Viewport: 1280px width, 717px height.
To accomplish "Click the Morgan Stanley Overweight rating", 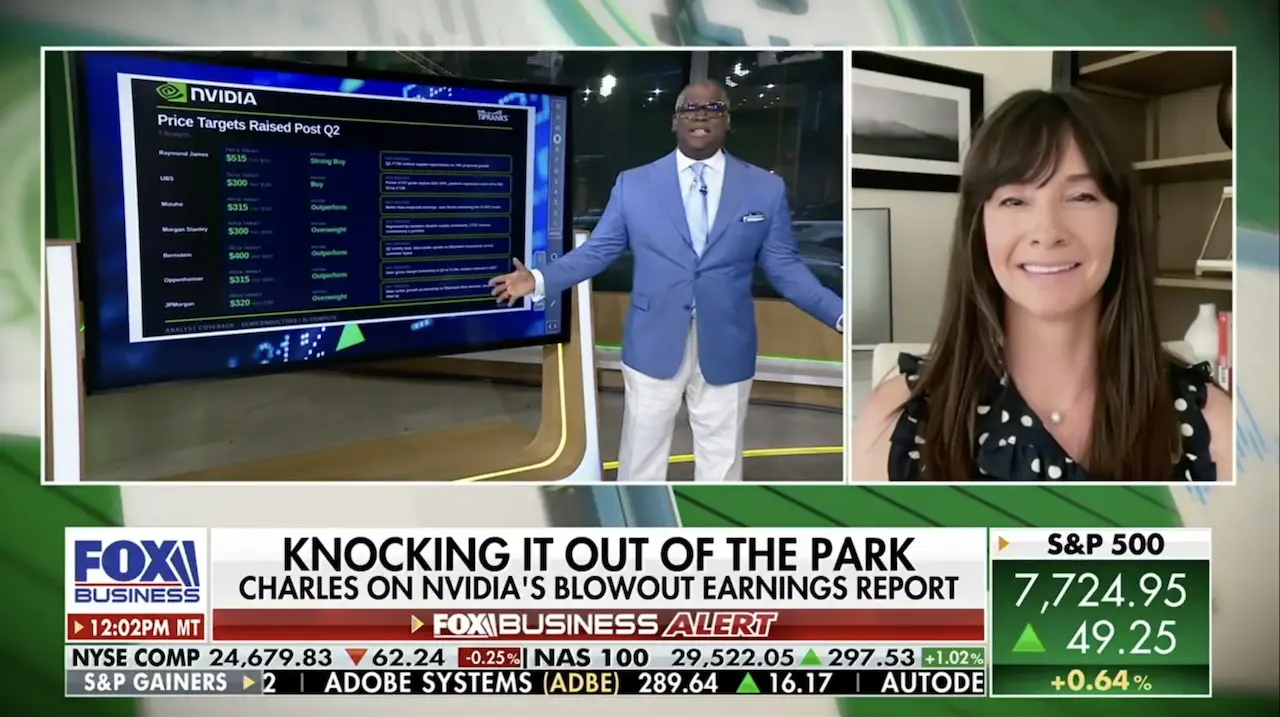I will [x=329, y=229].
